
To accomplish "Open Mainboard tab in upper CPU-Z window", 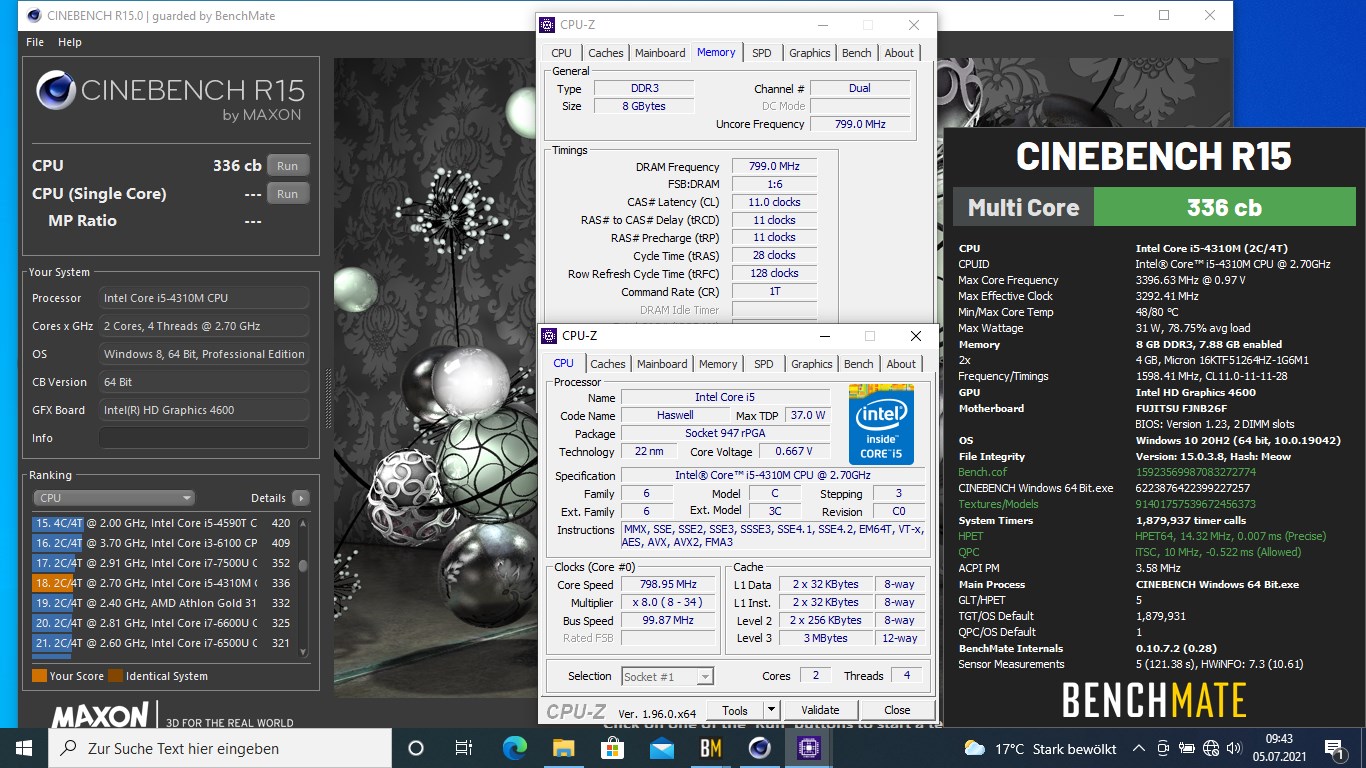I will click(x=660, y=53).
